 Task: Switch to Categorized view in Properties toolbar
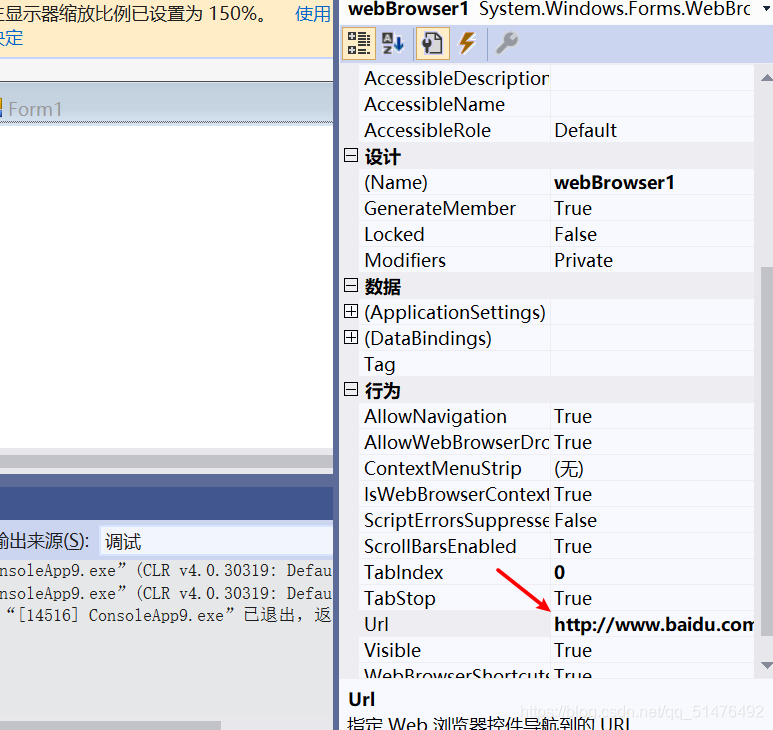pyautogui.click(x=358, y=43)
